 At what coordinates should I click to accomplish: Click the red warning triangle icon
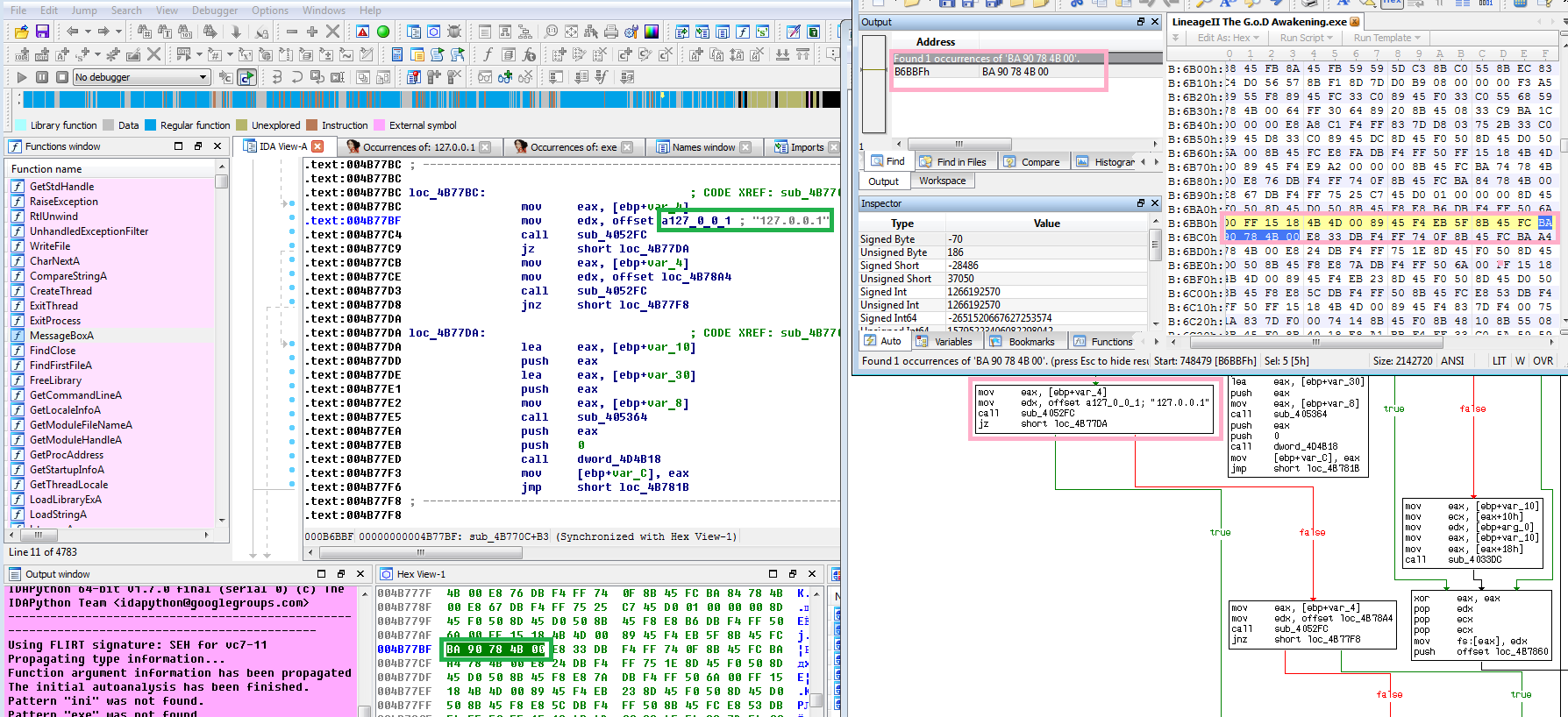point(362,32)
